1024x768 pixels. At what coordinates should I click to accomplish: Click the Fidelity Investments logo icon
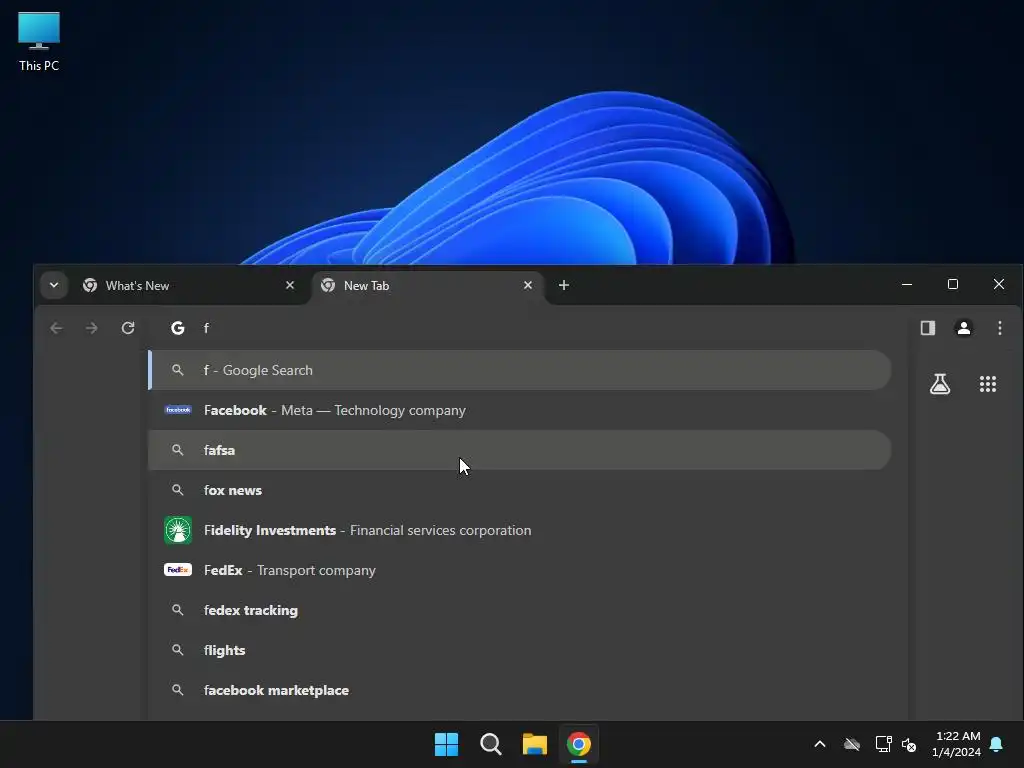pyautogui.click(x=178, y=530)
